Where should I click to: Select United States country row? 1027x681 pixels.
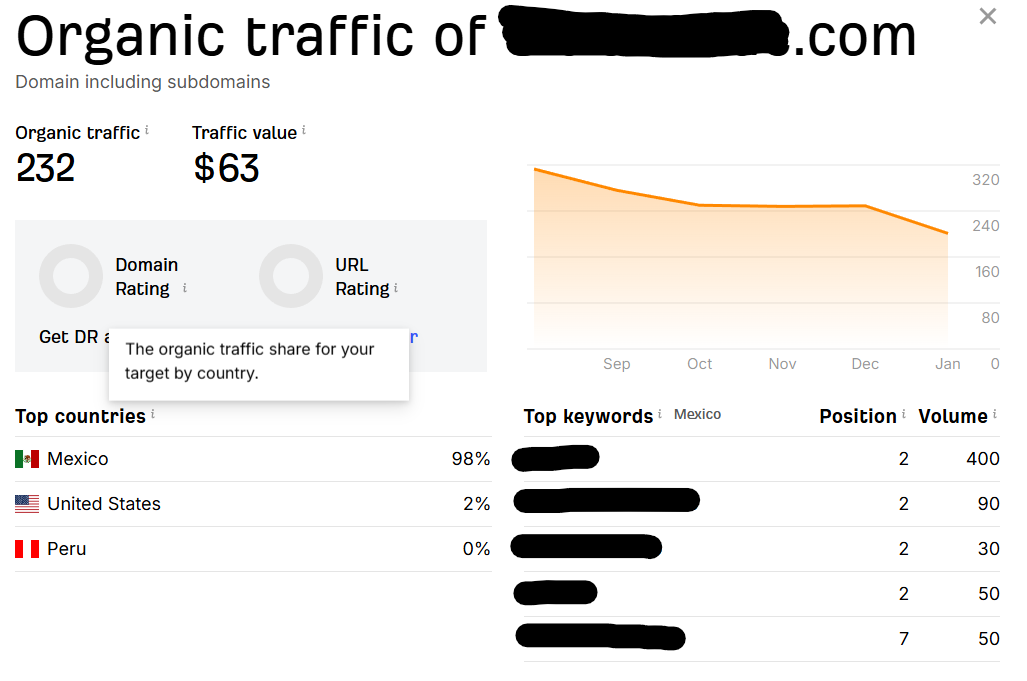[x=104, y=504]
